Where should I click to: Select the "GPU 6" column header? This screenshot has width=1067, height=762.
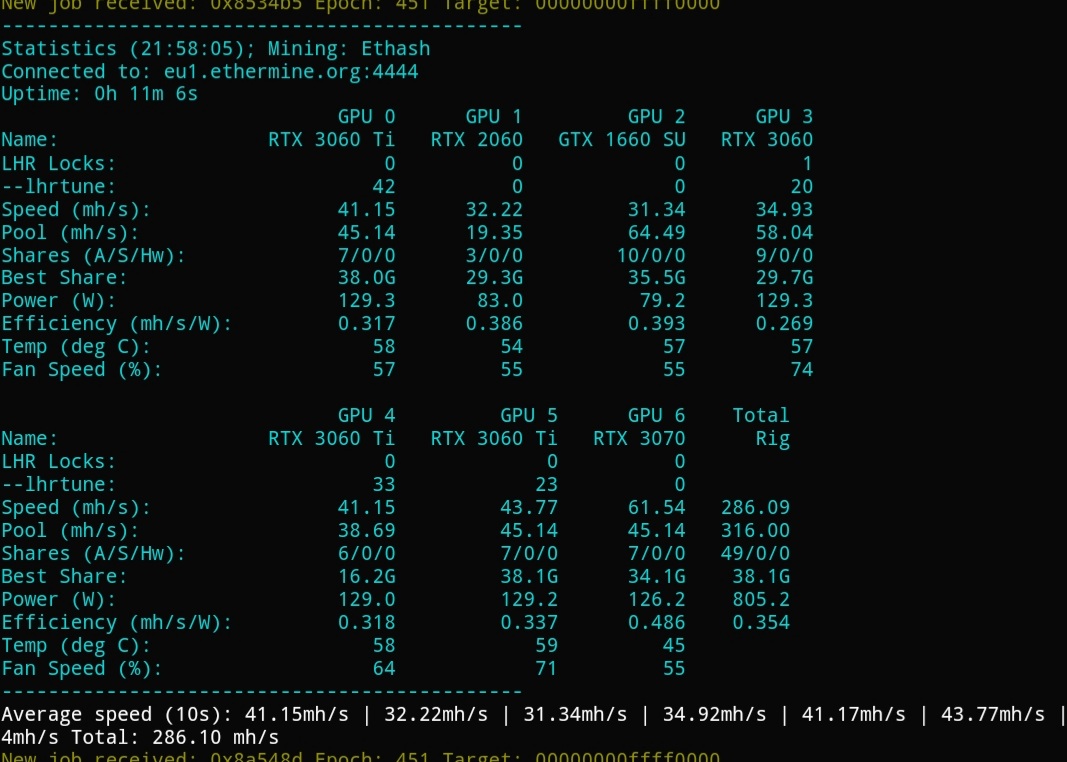coord(656,415)
